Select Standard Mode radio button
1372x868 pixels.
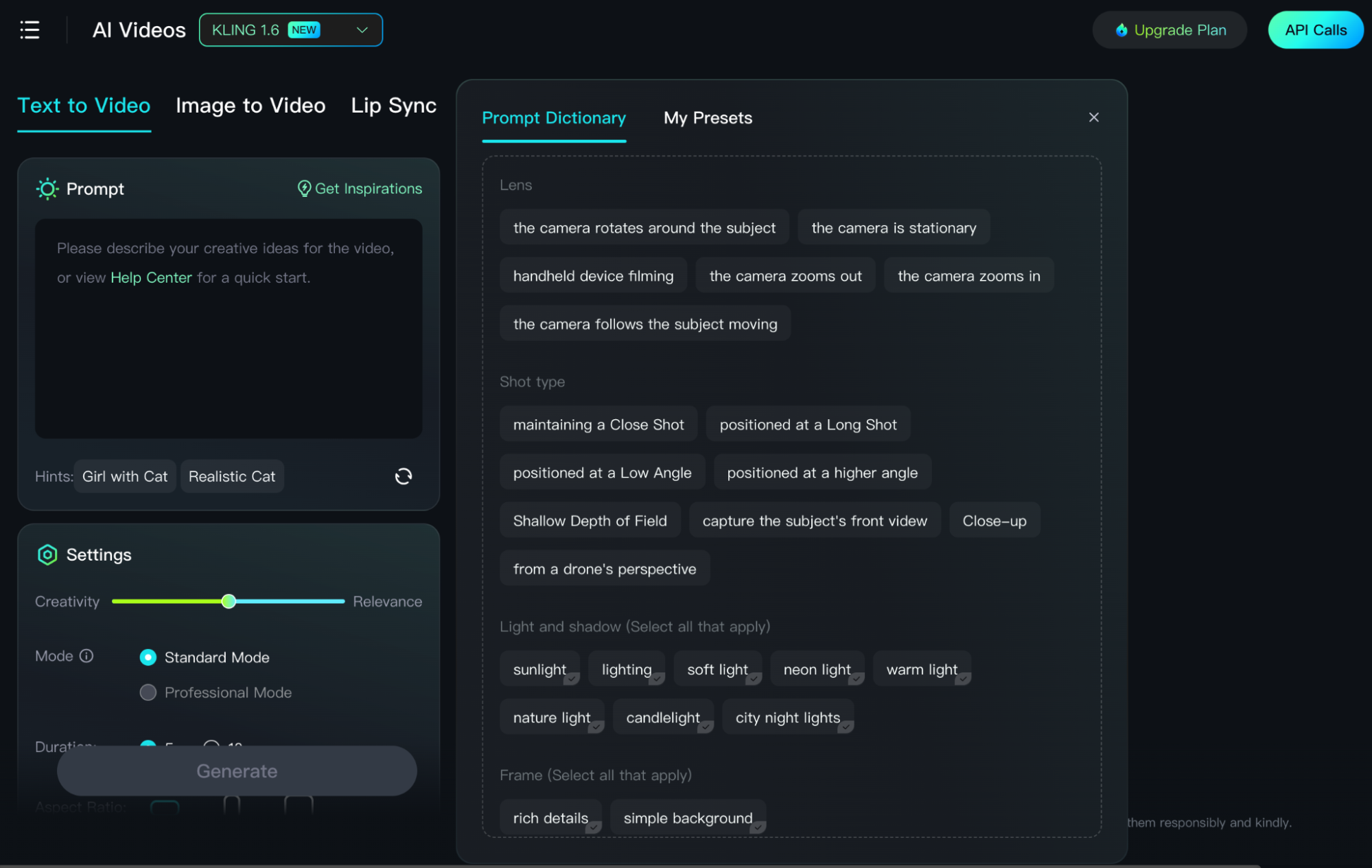148,657
